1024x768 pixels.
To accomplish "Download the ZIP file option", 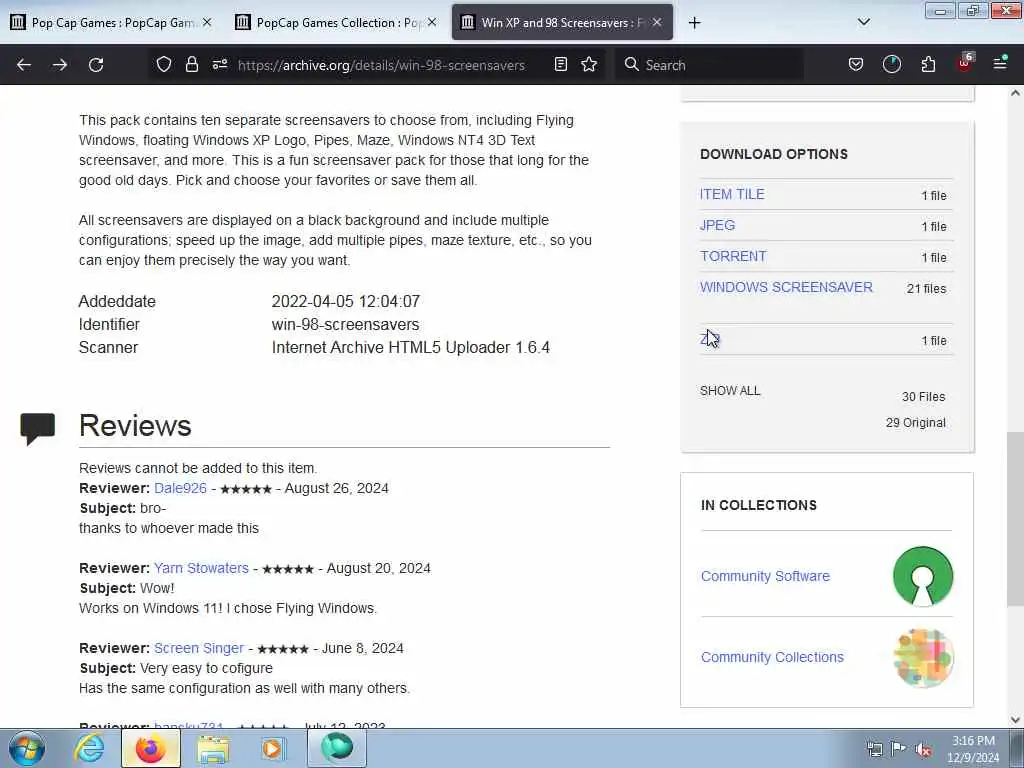I will coord(709,340).
